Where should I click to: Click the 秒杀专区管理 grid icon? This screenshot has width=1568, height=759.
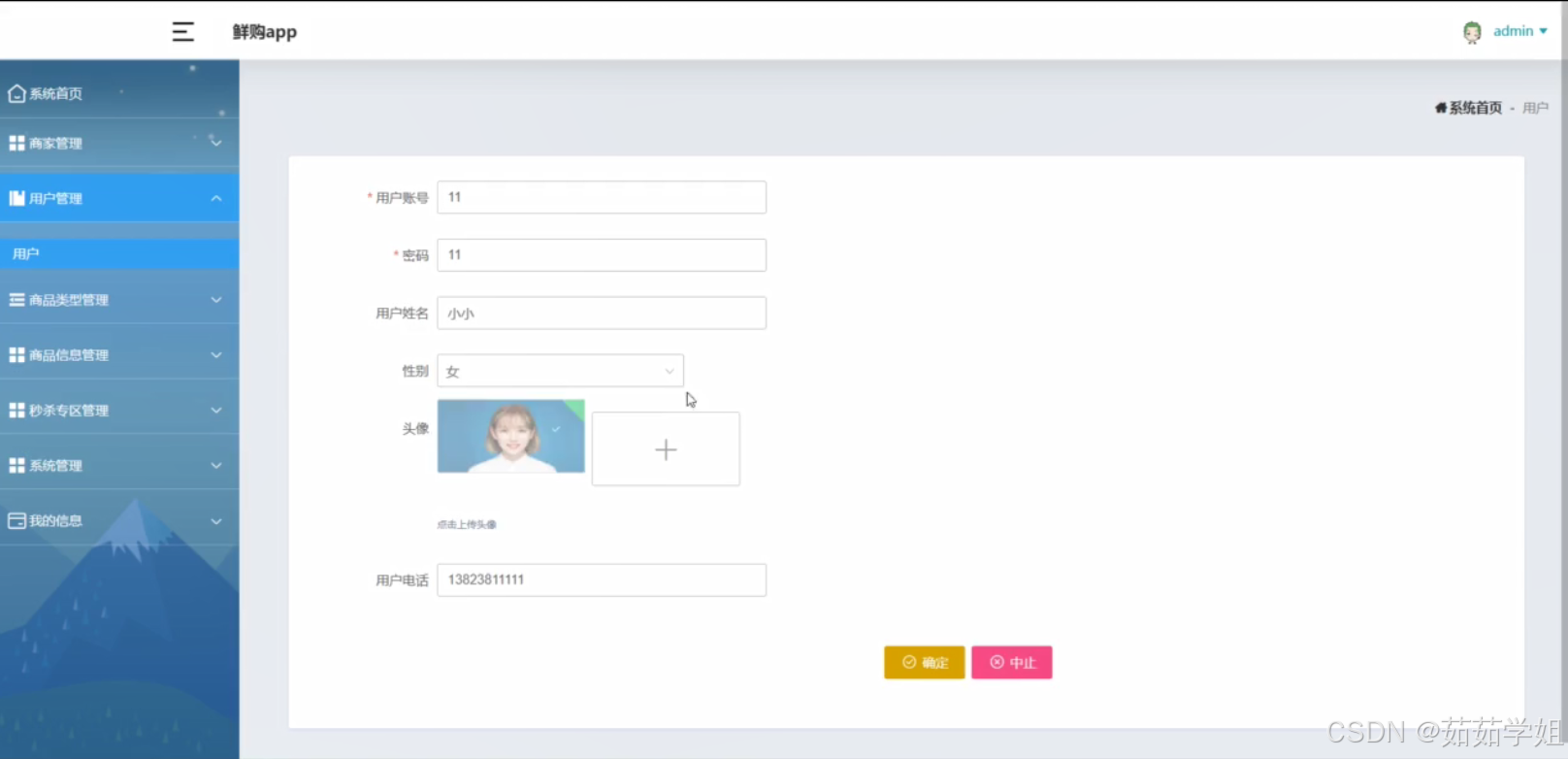point(16,411)
